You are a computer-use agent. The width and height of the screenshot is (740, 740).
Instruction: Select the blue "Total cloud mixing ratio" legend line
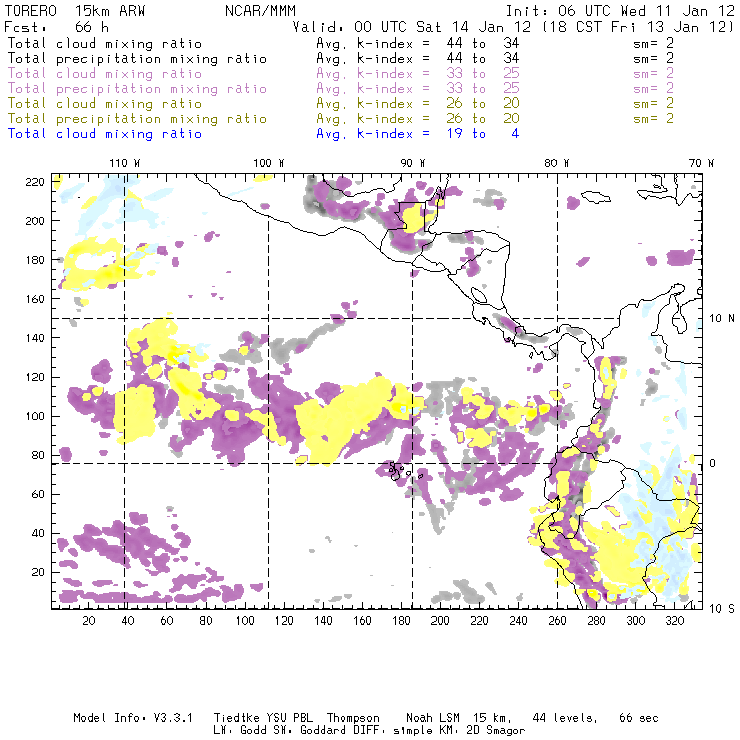click(105, 134)
